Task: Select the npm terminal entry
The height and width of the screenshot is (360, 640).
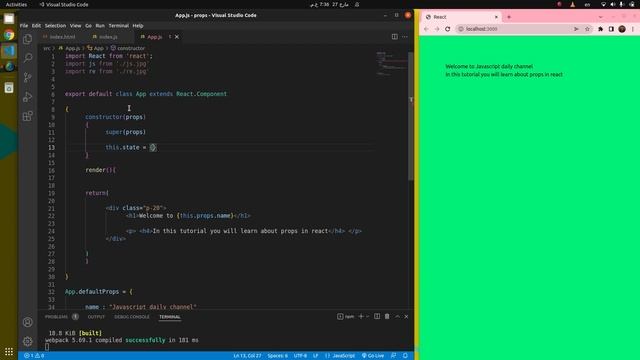Action: pyautogui.click(x=346, y=316)
